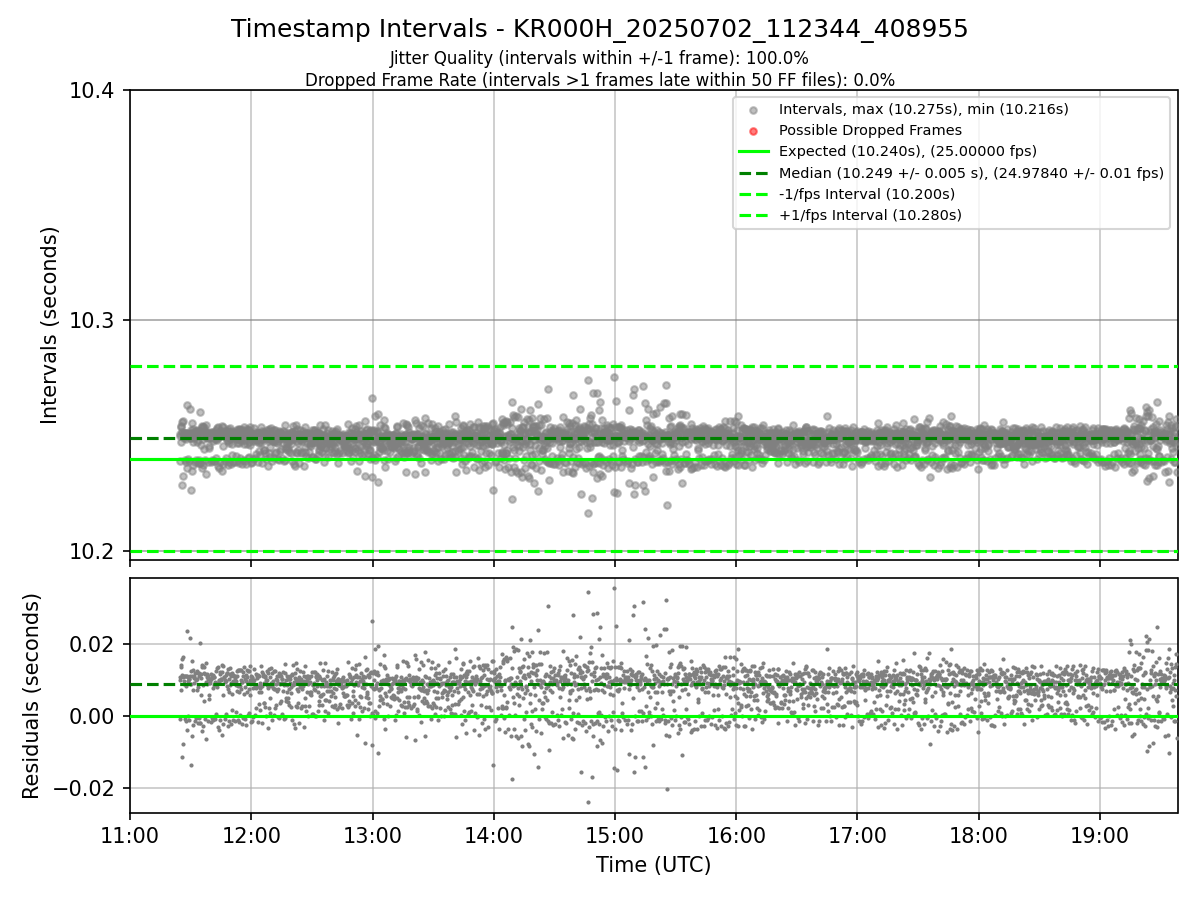Click the 'Time (UTC)' x-axis label
Viewport: 1200px width, 900px height.
654,865
